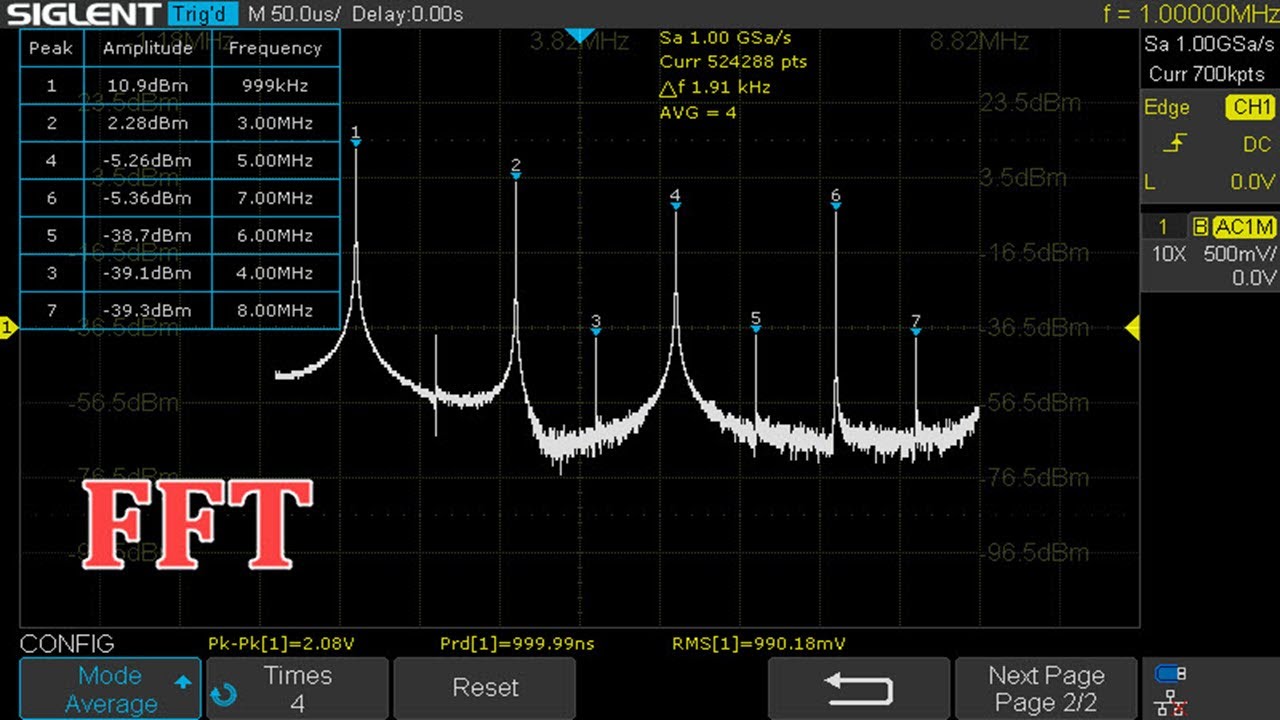Image resolution: width=1280 pixels, height=720 pixels.
Task: Click peak marker 3 on the spectrum
Action: tap(596, 325)
